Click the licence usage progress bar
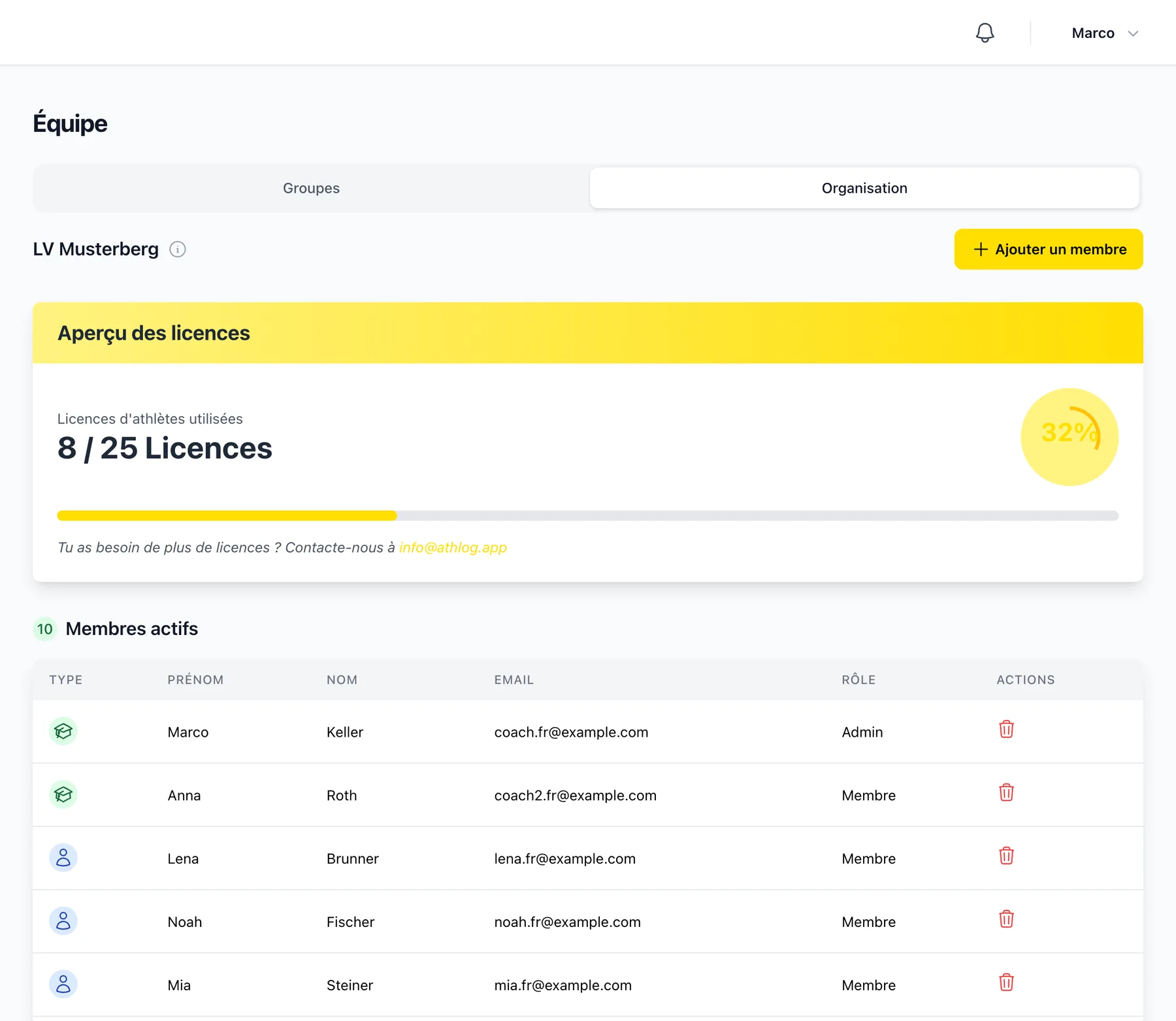The image size is (1176, 1021). pos(588,515)
